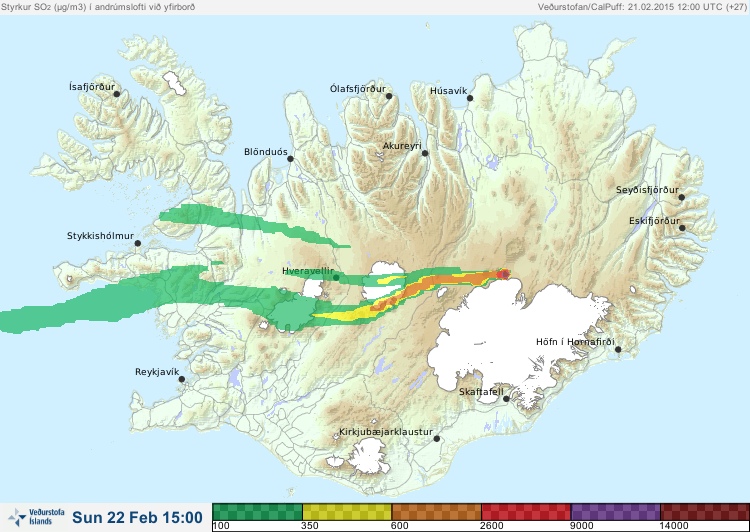Select the Ísafjörður location label
The image size is (750, 532).
(92, 87)
